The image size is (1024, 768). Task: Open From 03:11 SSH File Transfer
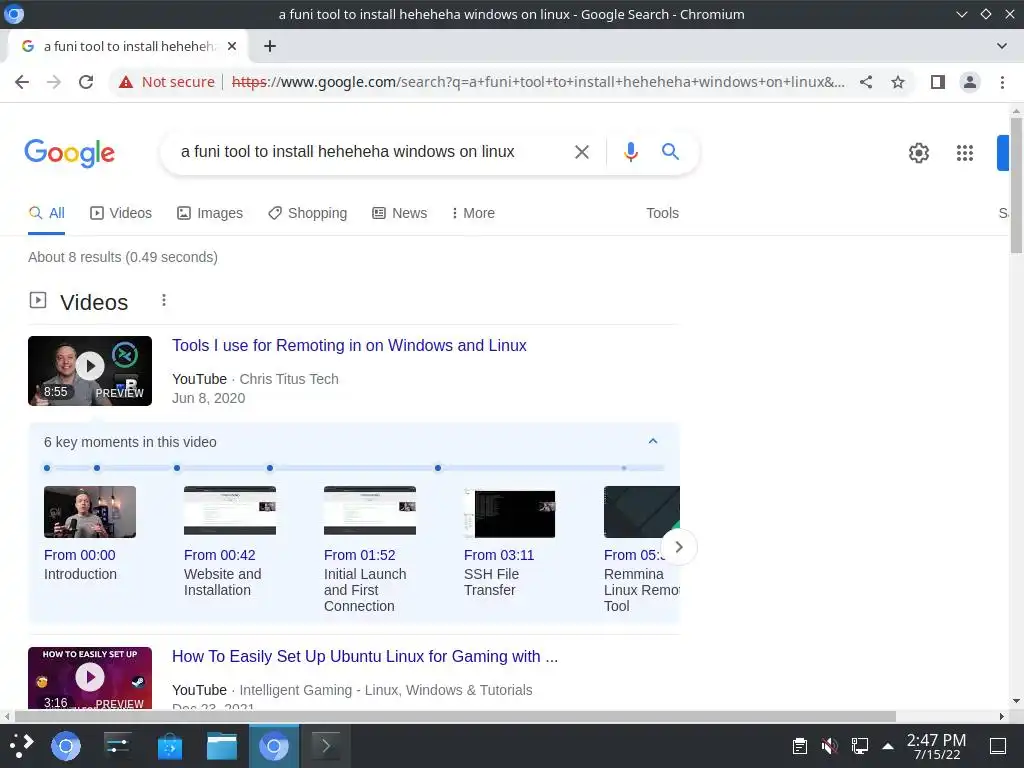pos(499,573)
